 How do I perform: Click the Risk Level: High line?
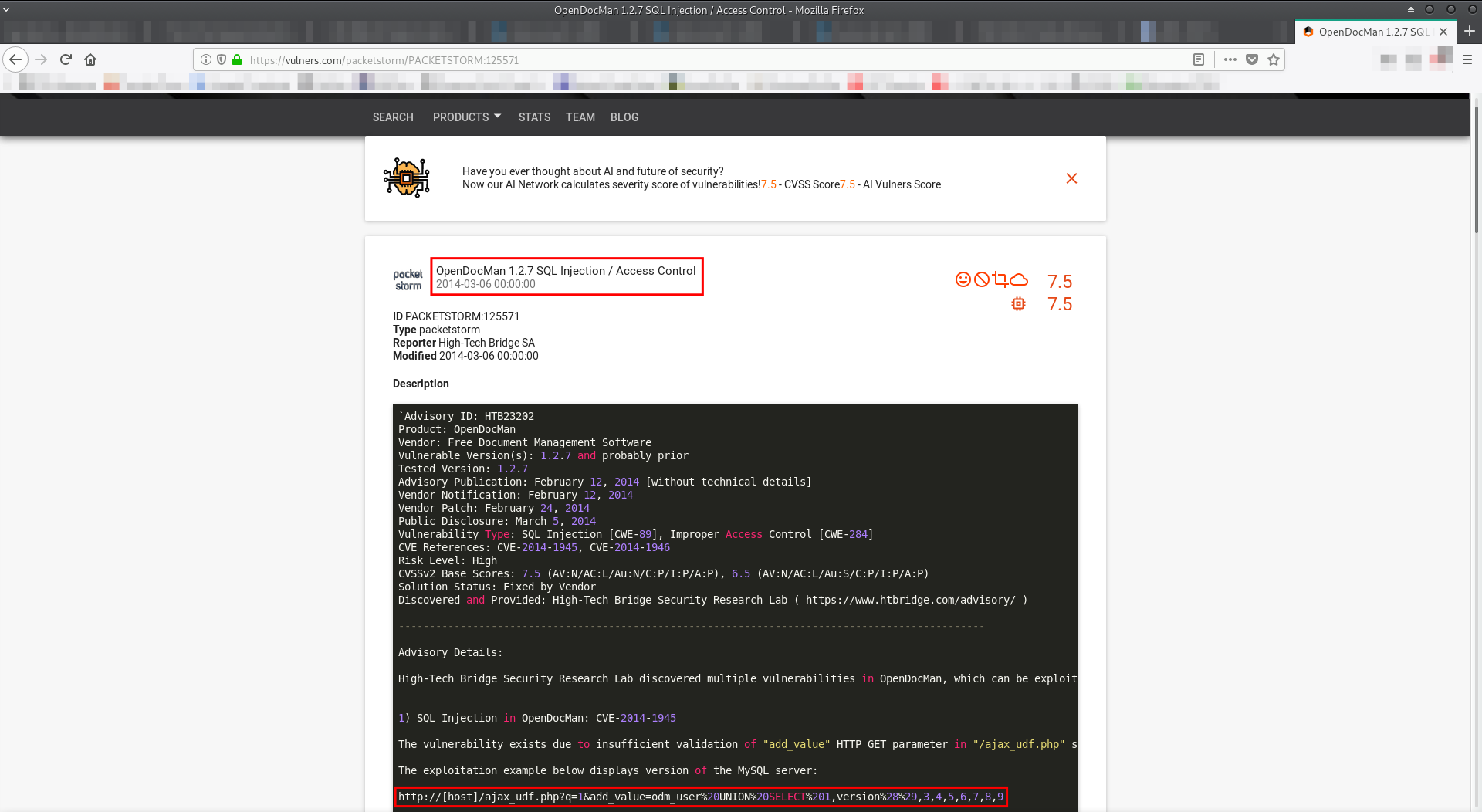tap(448, 560)
